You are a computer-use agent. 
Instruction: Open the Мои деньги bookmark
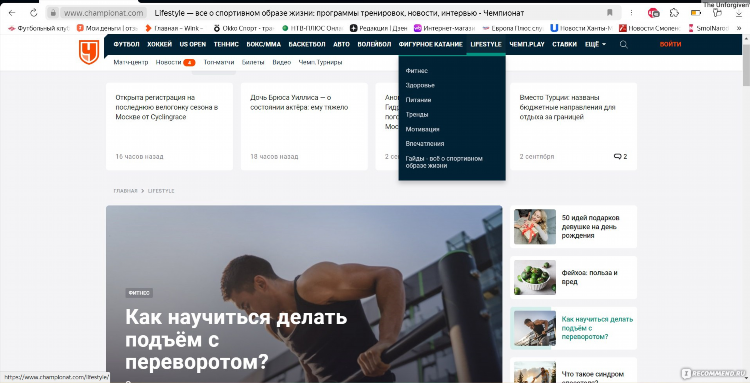pyautogui.click(x=107, y=28)
